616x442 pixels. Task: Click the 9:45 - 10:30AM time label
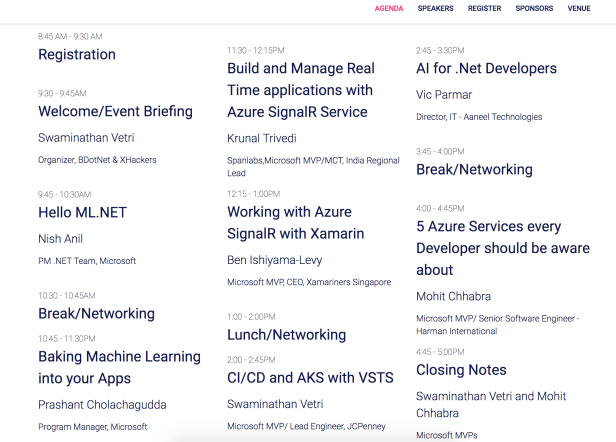[64, 194]
